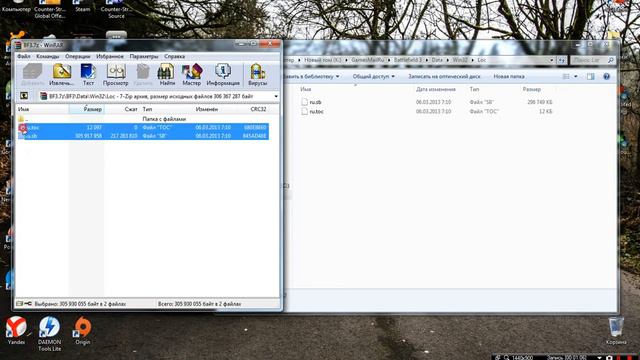Expand Explorer address bar history dropdown
Viewport: 640px width, 360px height.
(x=552, y=60)
